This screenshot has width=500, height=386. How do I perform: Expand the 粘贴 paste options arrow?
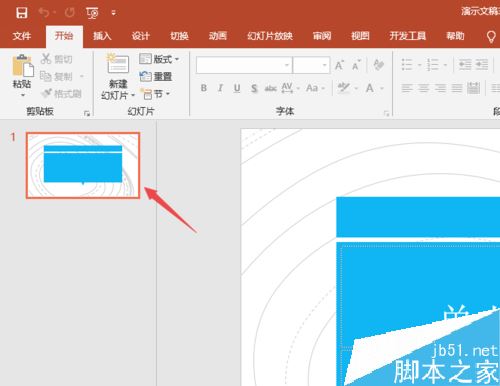(23, 95)
